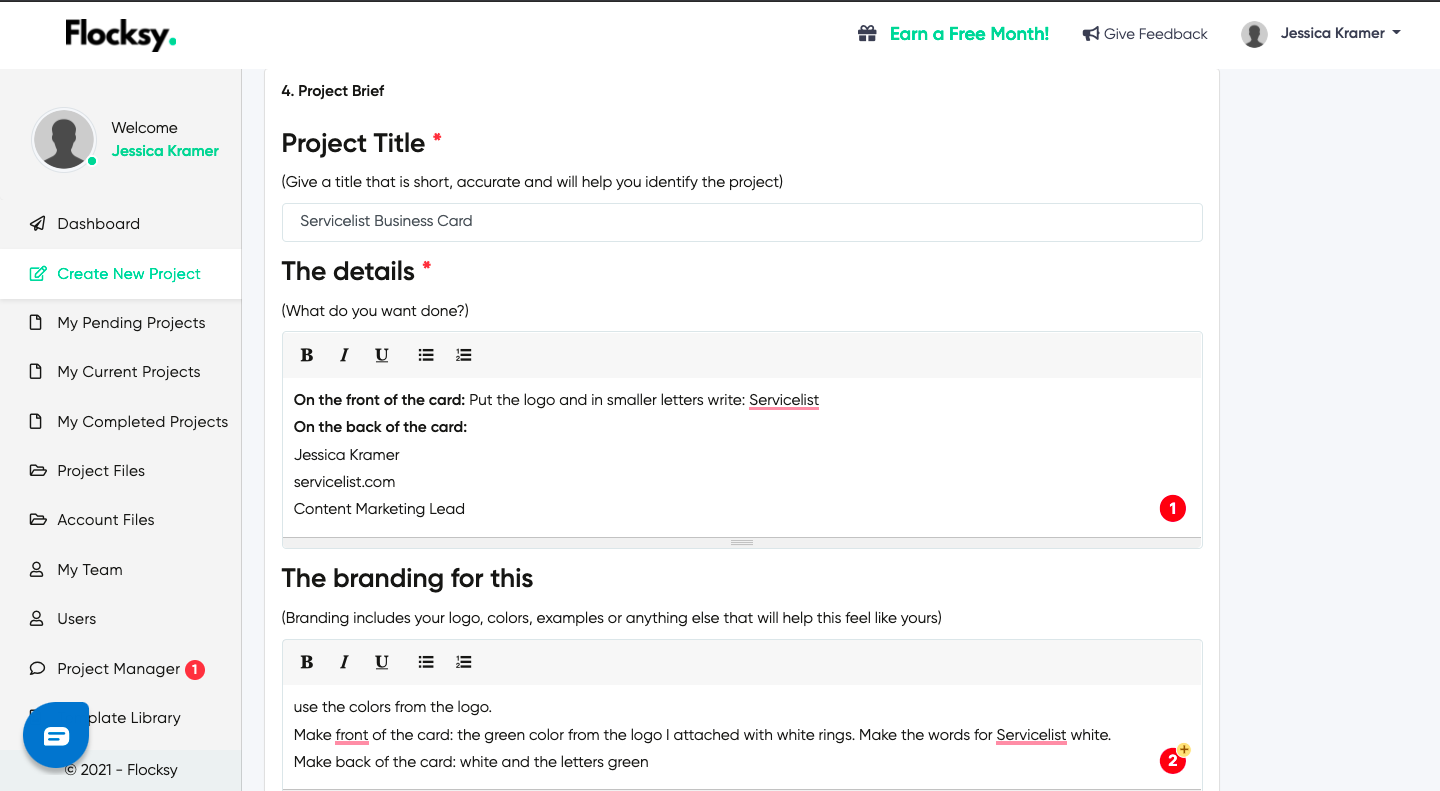Click the Project Manager notification badge
The width and height of the screenshot is (1440, 791).
point(195,670)
